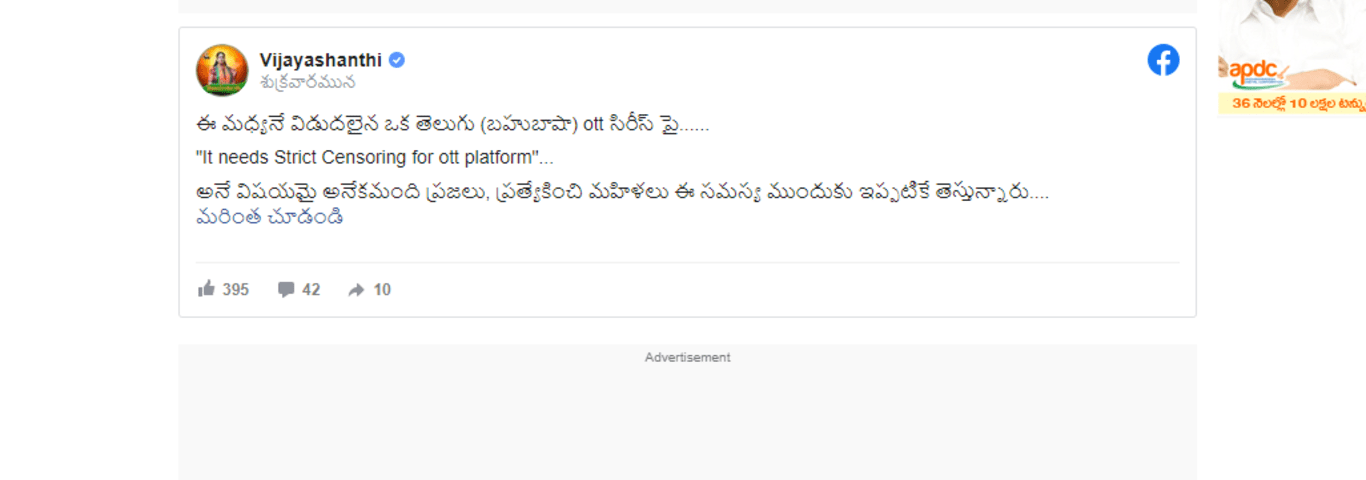
Task: View the 395 likes count
Action: pos(236,290)
